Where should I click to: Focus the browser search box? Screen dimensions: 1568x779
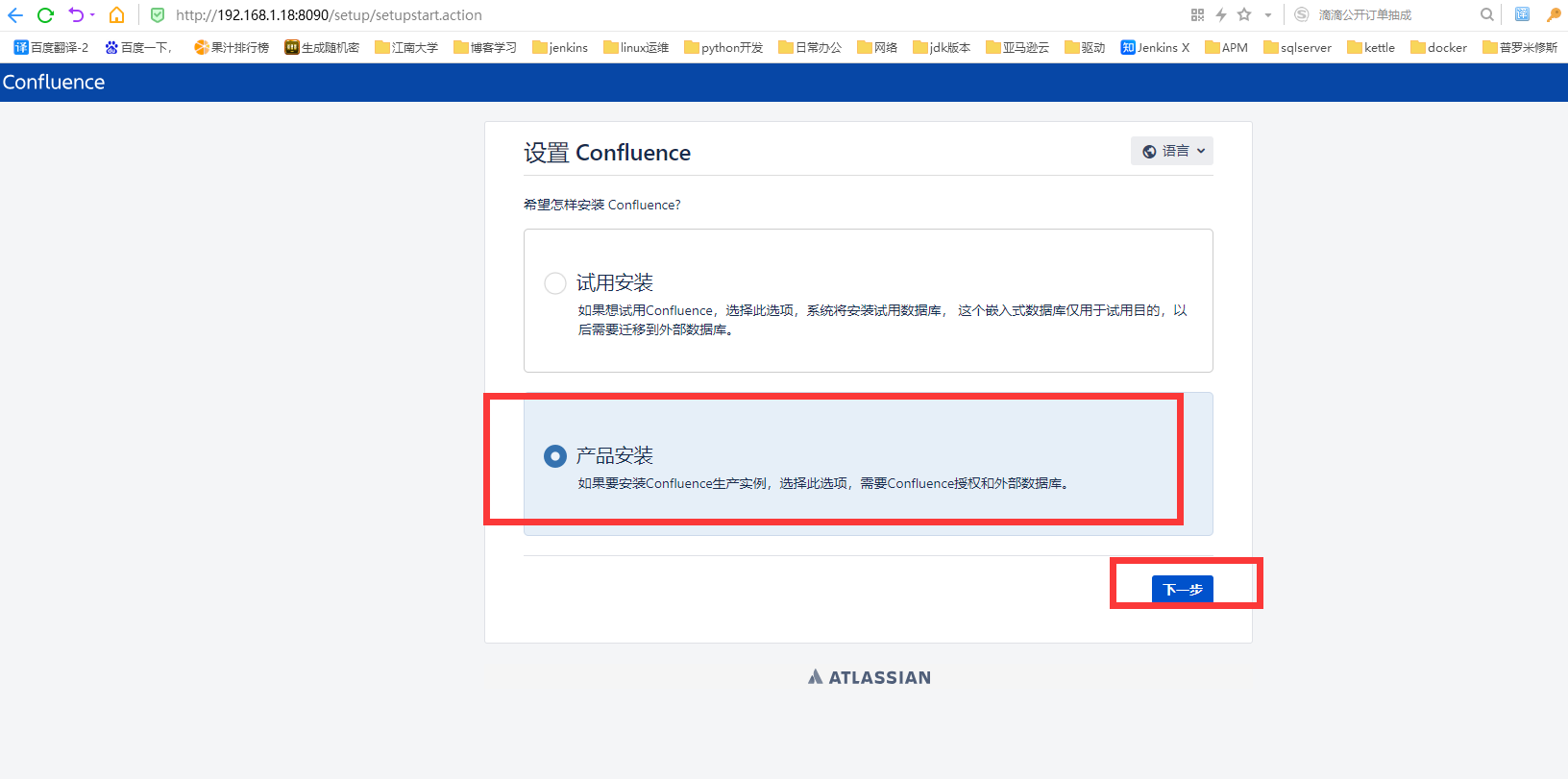coord(1395,15)
